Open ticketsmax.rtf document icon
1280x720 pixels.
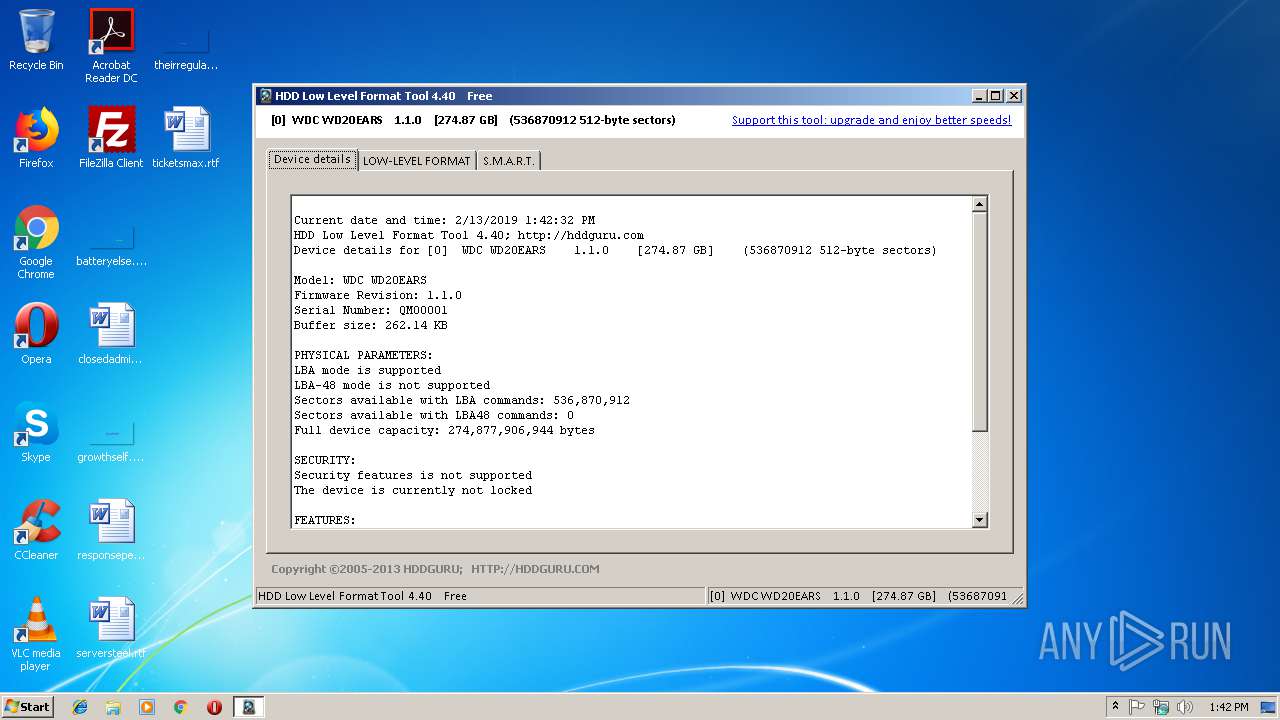point(186,138)
